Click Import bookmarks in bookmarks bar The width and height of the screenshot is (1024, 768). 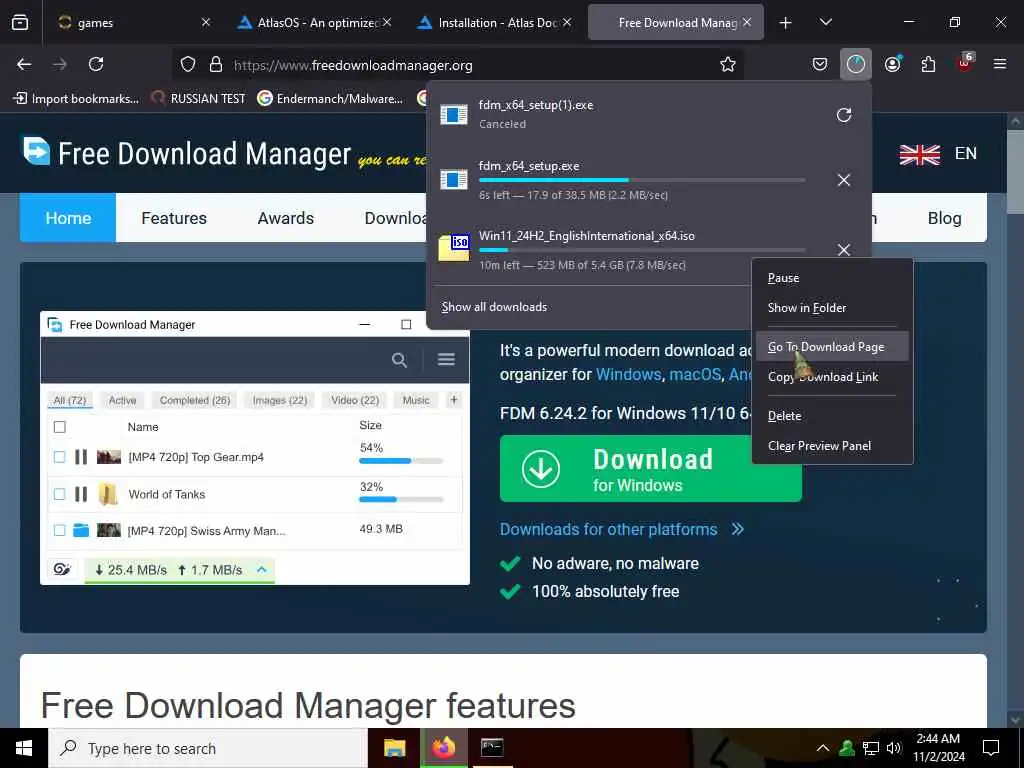tap(76, 99)
